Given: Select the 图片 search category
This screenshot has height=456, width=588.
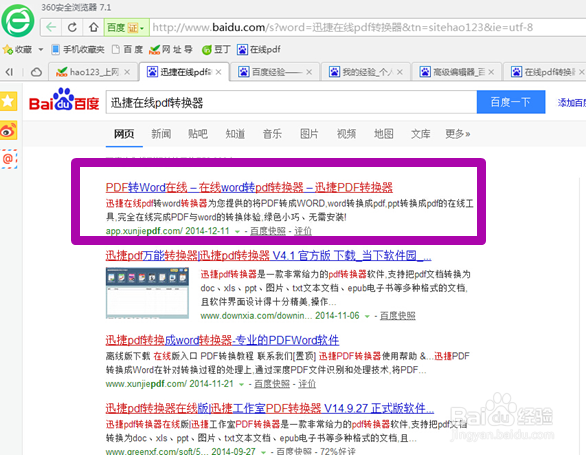Looking at the screenshot, I should click(x=309, y=134).
